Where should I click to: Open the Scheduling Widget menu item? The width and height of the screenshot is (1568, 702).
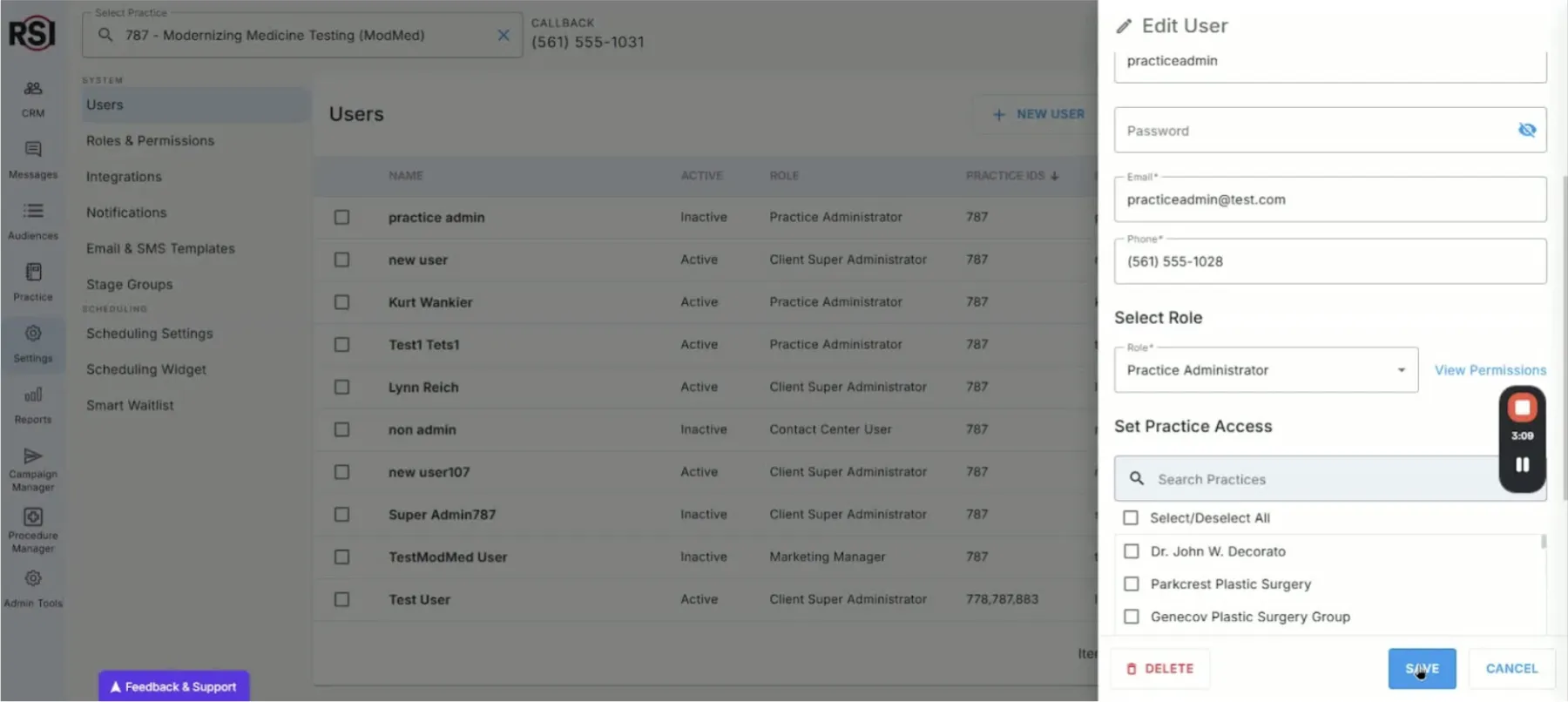pos(146,369)
